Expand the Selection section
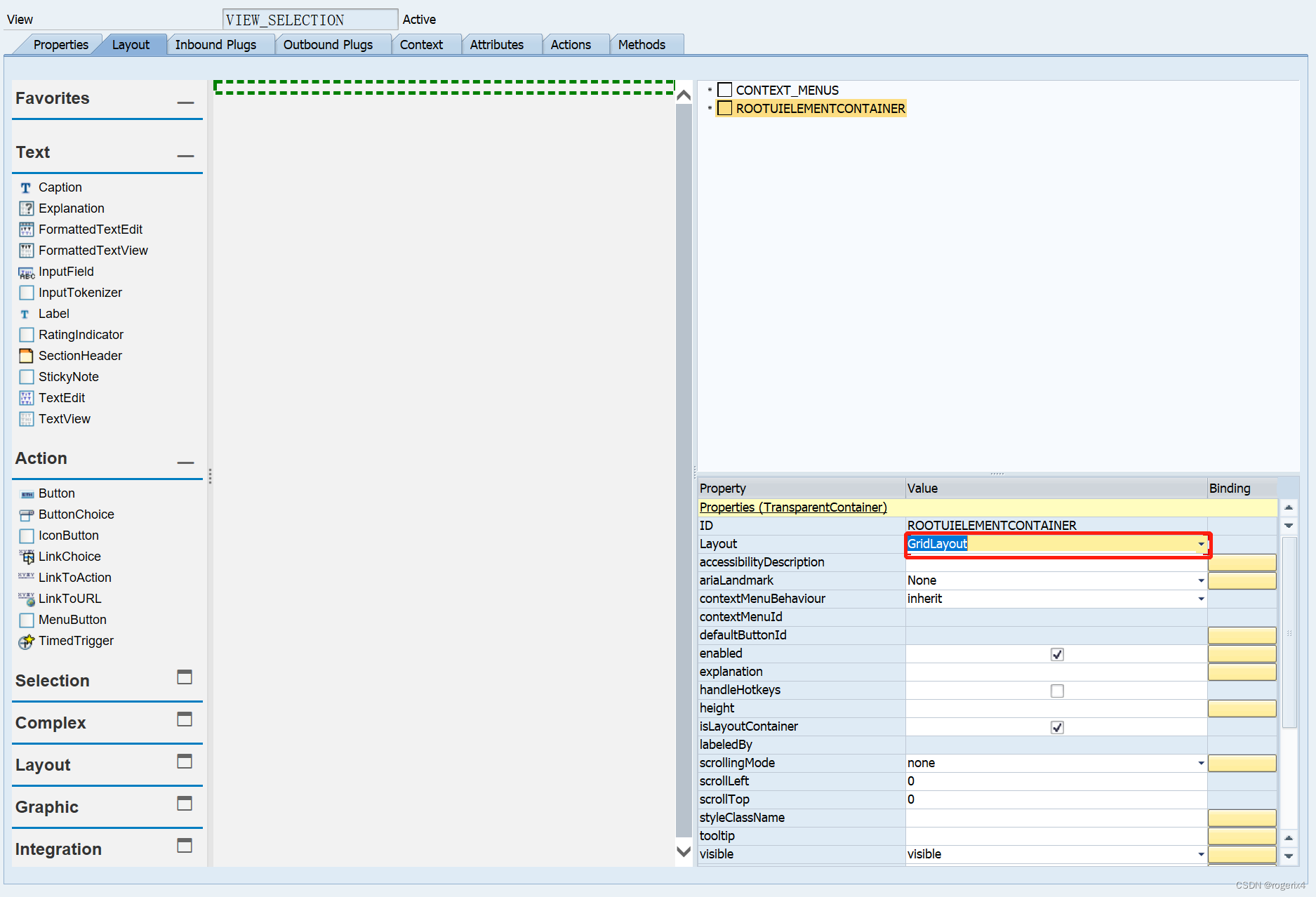The width and height of the screenshot is (1316, 897). pyautogui.click(x=185, y=677)
